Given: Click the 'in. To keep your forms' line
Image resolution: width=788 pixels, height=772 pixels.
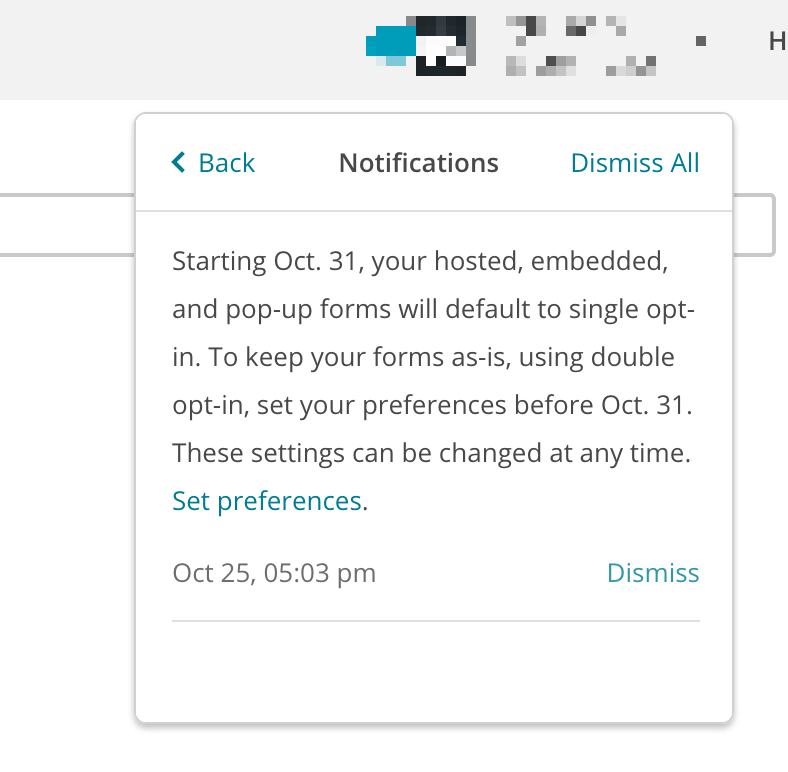Looking at the screenshot, I should (x=423, y=357).
